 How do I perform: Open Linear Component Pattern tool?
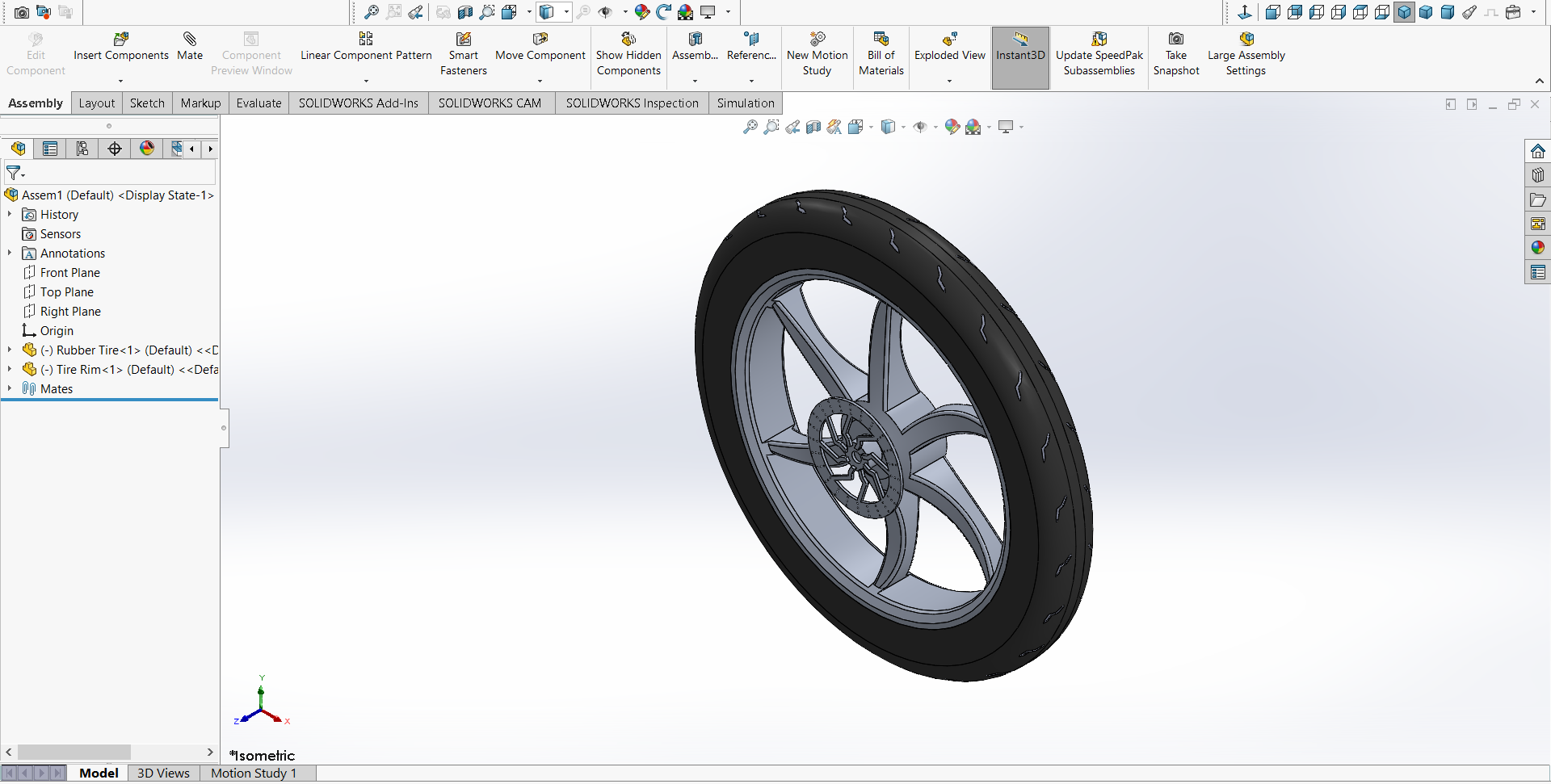point(366,40)
